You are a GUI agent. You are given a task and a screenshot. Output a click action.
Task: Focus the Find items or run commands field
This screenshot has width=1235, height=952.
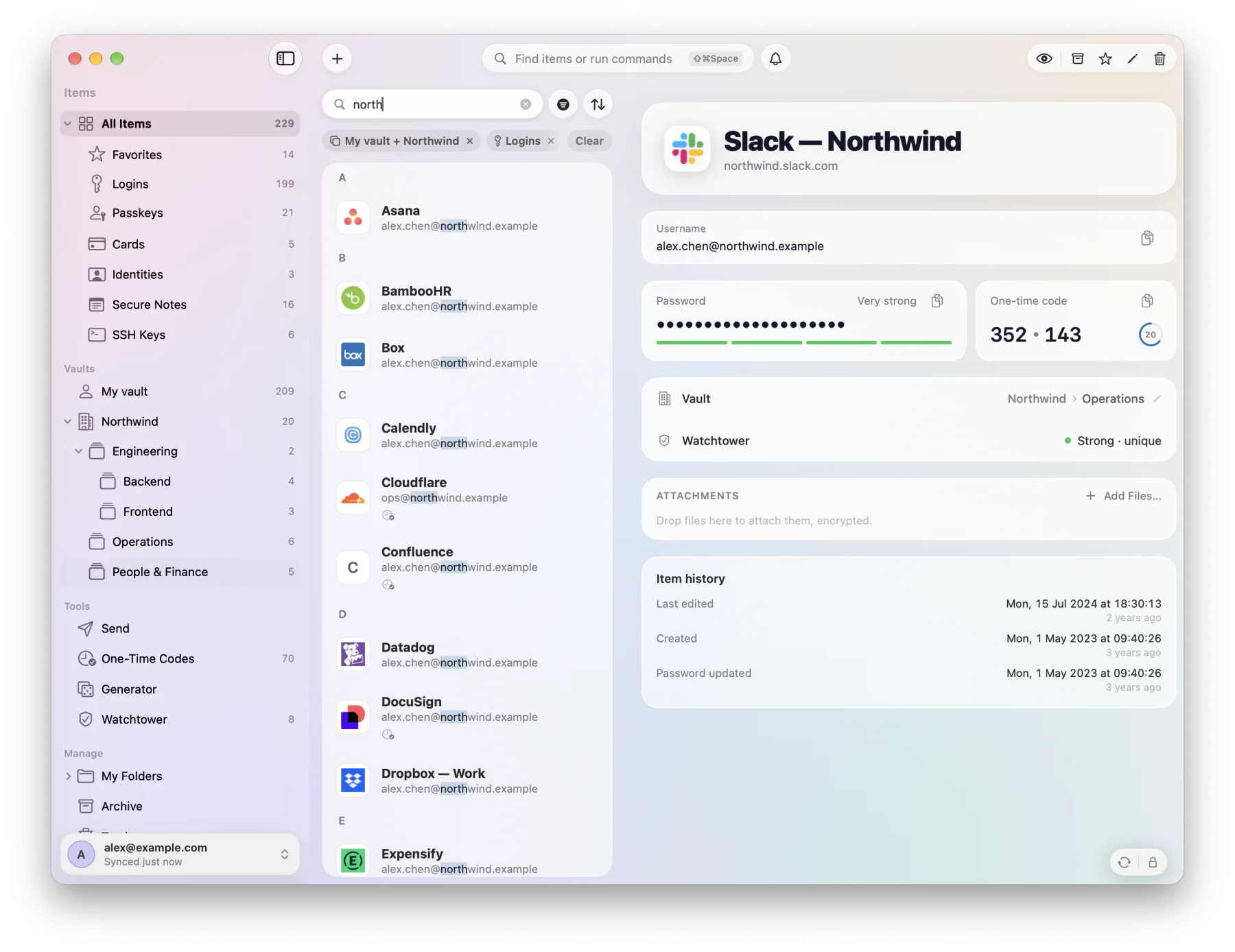(617, 58)
